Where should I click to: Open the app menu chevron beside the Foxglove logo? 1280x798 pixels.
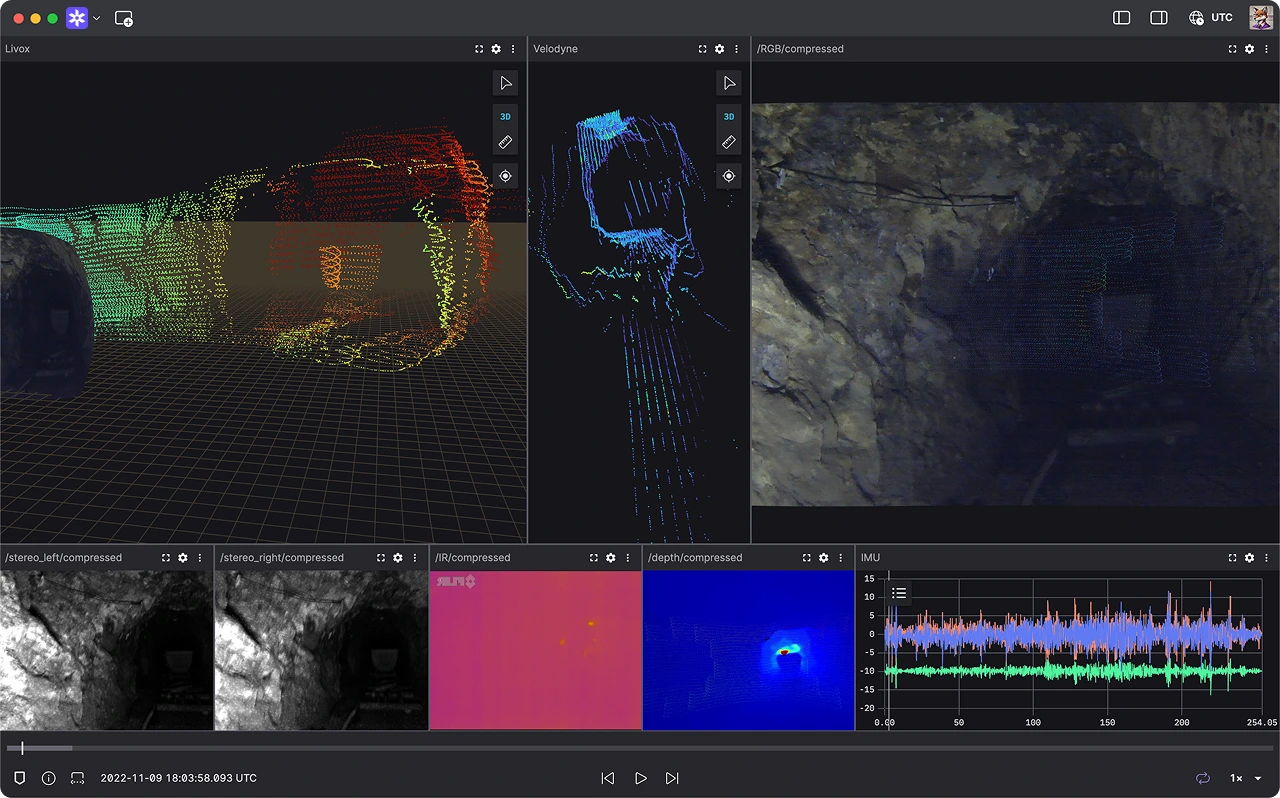tap(96, 18)
